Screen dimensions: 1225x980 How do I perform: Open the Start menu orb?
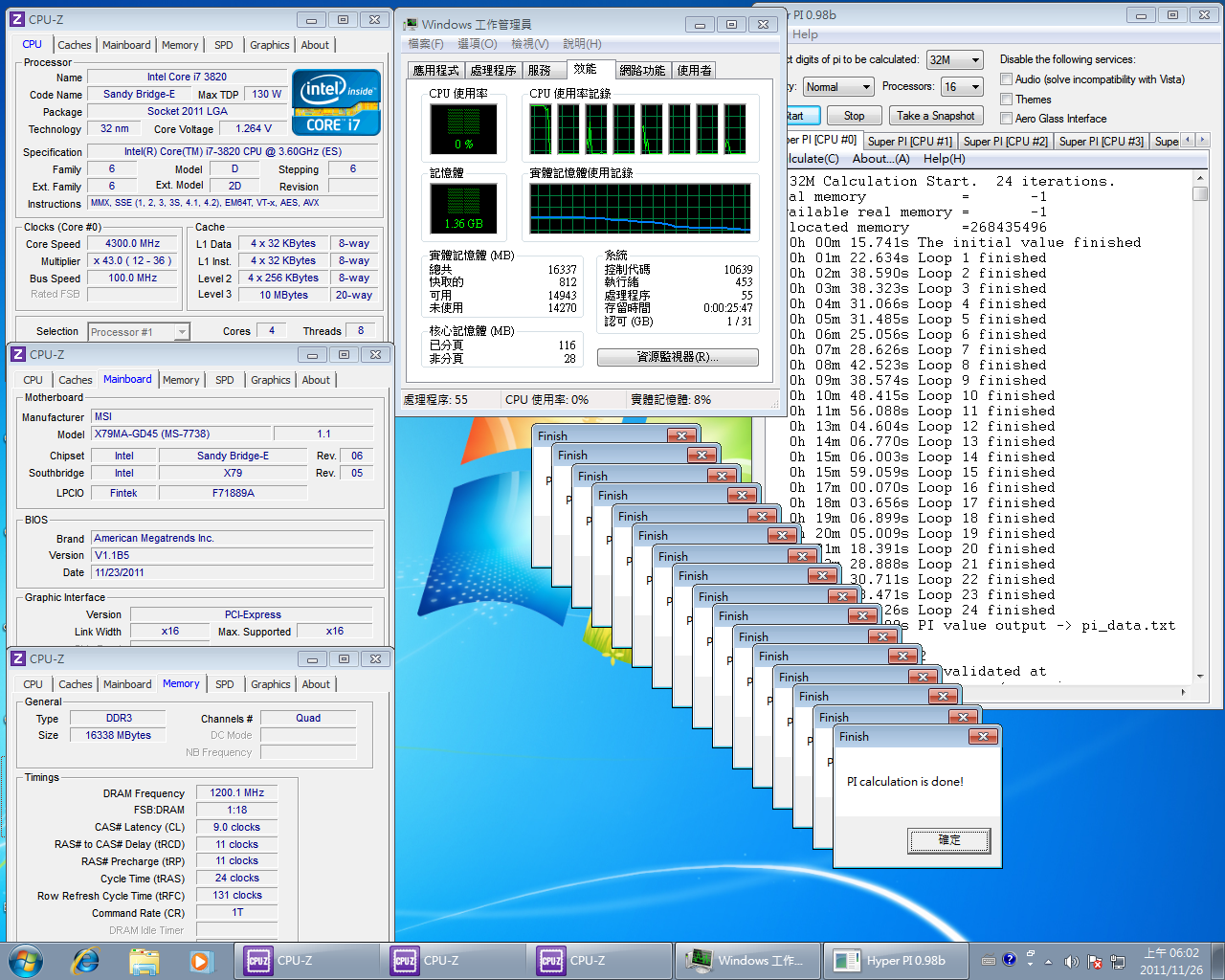point(26,960)
